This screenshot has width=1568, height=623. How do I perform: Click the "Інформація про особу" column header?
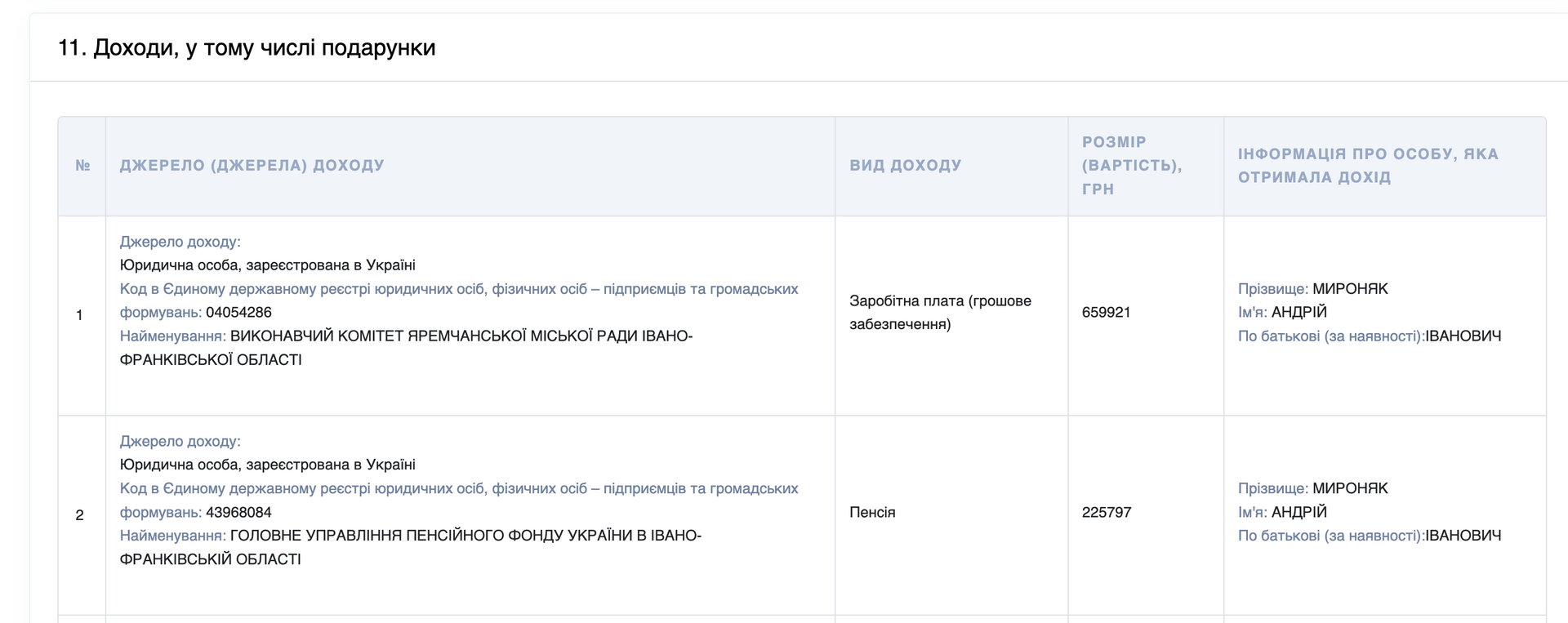point(1367,166)
